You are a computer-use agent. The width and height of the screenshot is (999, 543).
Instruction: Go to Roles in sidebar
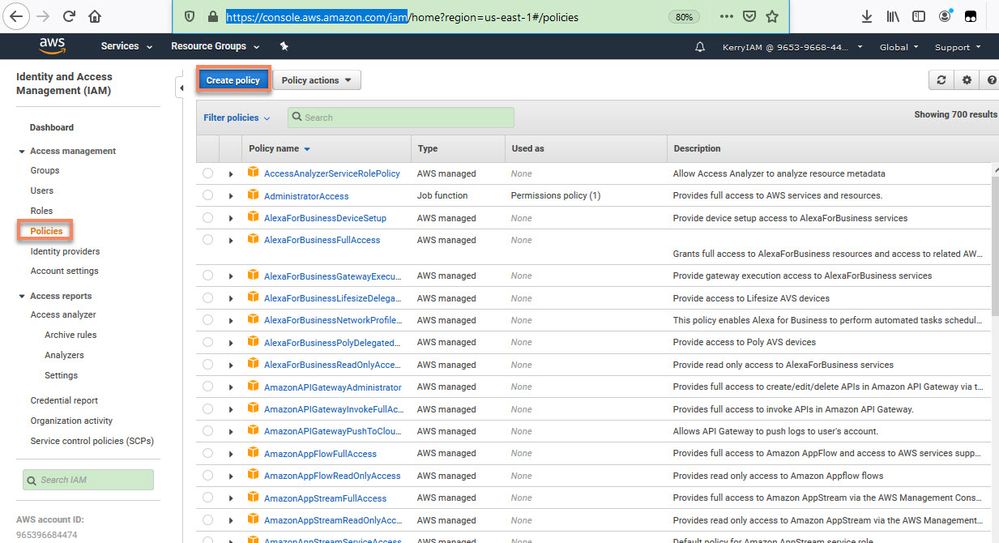[x=41, y=211]
